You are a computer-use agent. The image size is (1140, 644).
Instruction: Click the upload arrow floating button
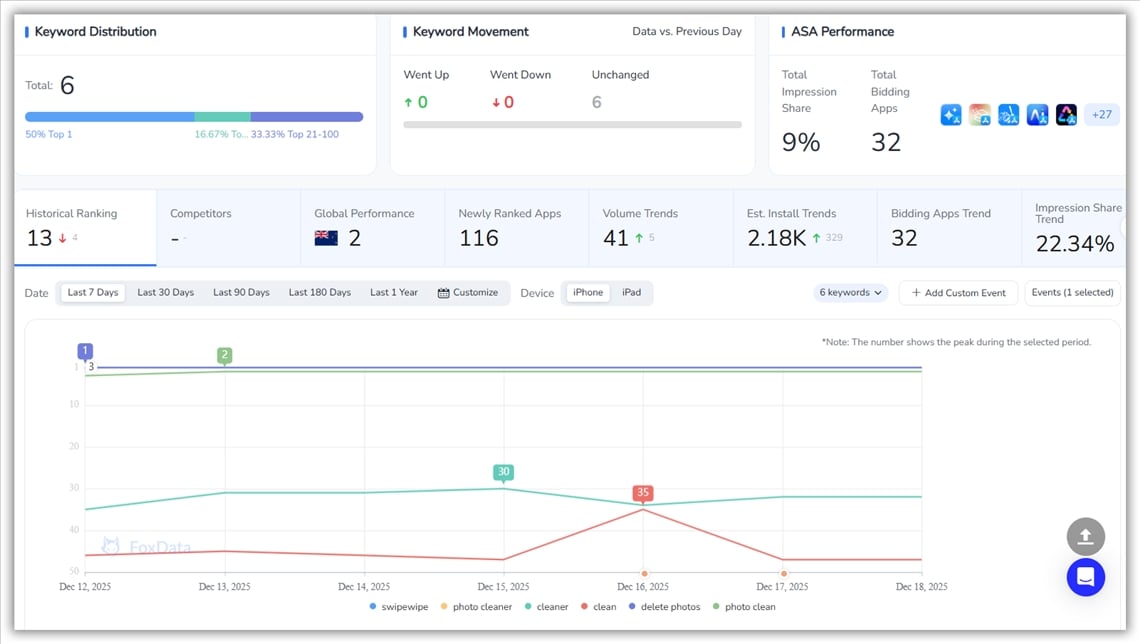click(1085, 537)
